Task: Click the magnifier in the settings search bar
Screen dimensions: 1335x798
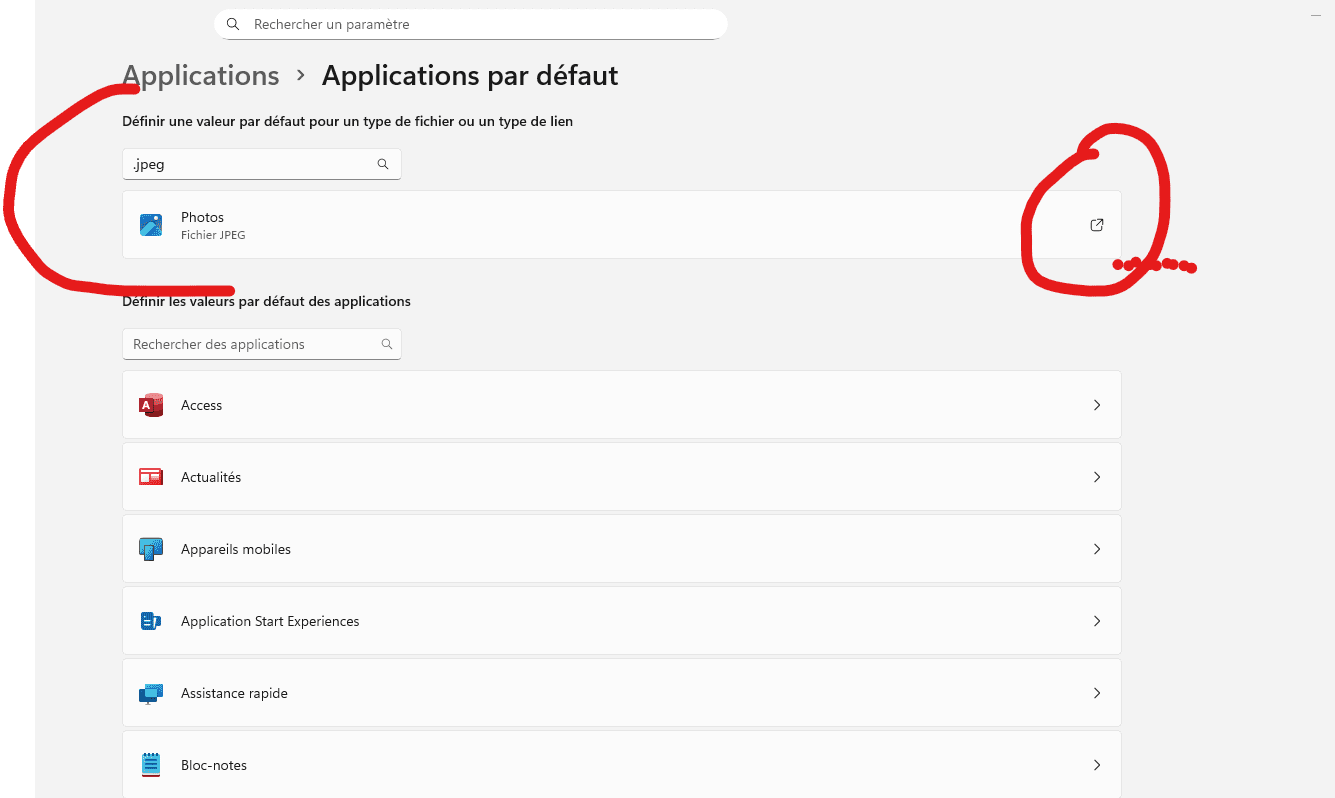Action: pos(233,24)
